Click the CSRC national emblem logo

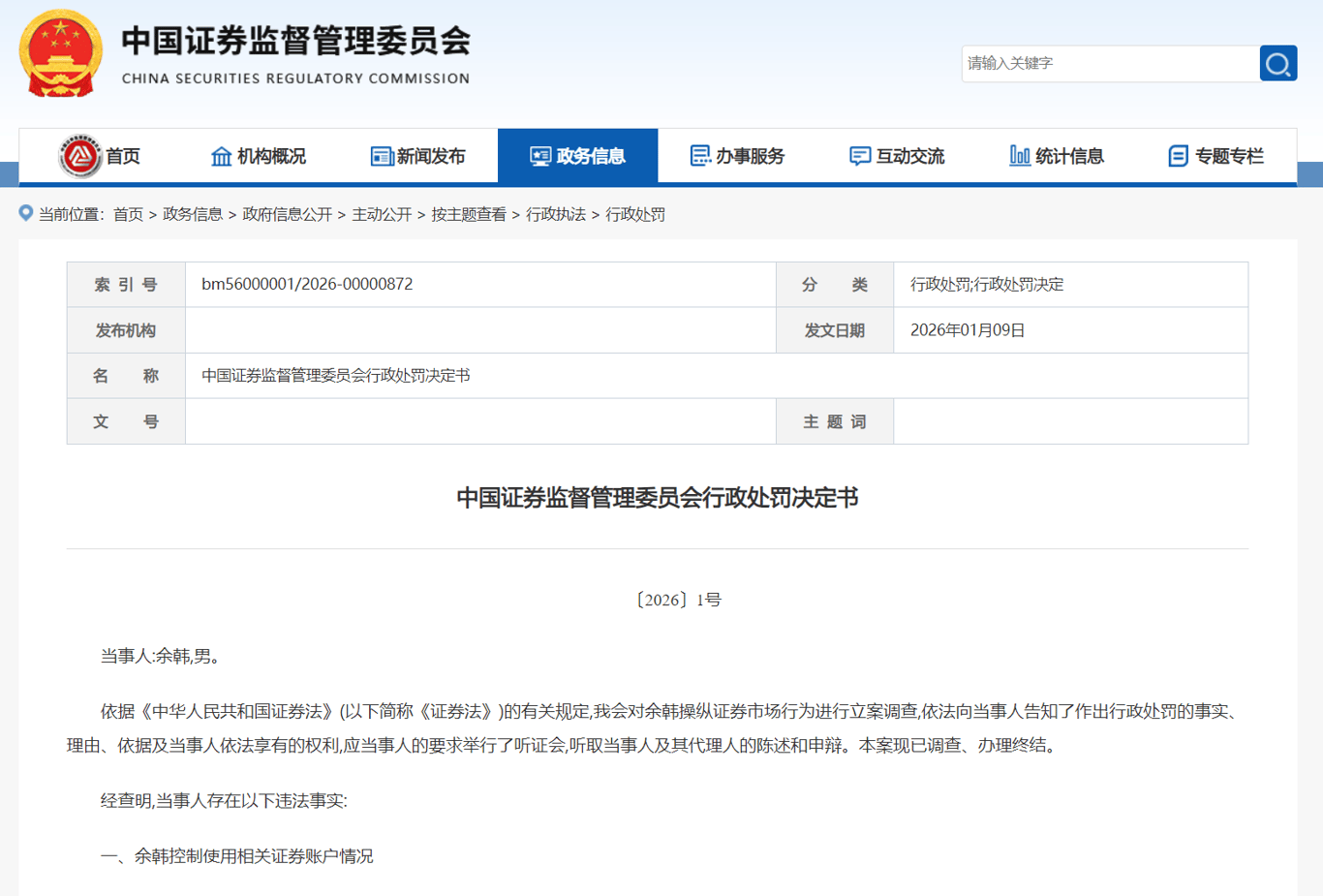pos(60,53)
